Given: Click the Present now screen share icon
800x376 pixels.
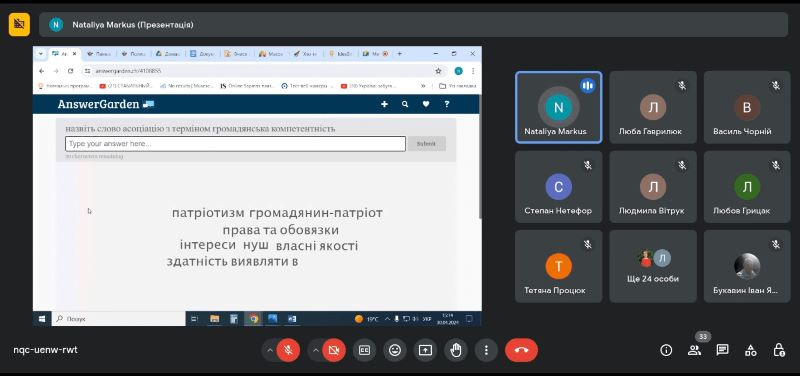Looking at the screenshot, I should coord(425,350).
